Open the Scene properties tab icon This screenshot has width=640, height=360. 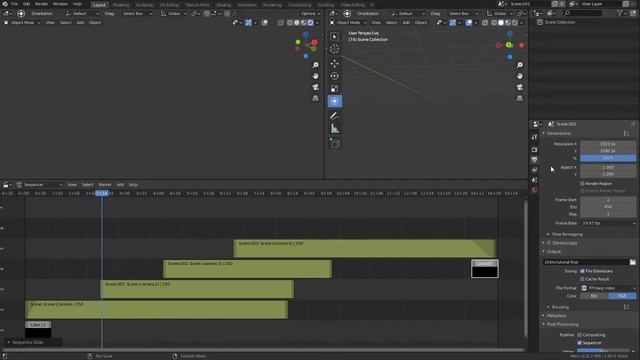[534, 180]
